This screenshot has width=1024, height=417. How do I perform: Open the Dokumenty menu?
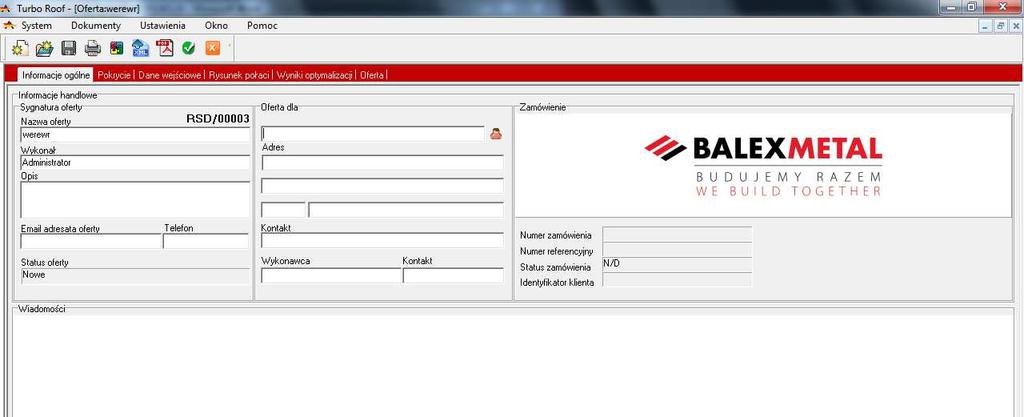[x=96, y=25]
